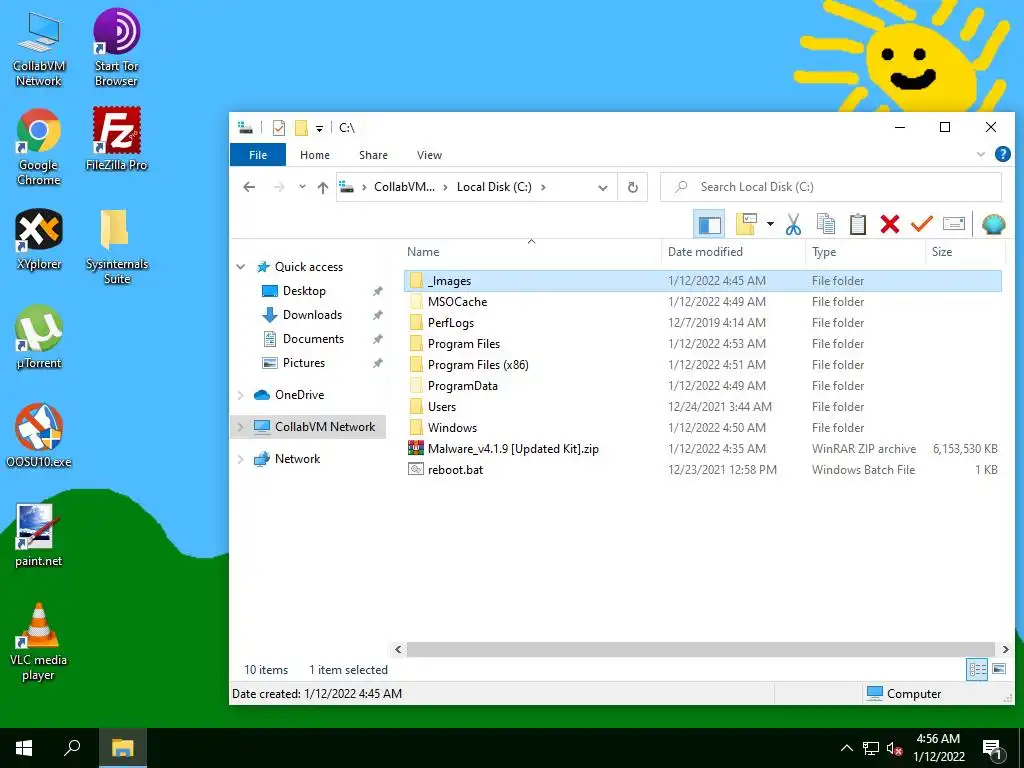Click the red X Delete icon
The image size is (1024, 768).
(x=889, y=224)
